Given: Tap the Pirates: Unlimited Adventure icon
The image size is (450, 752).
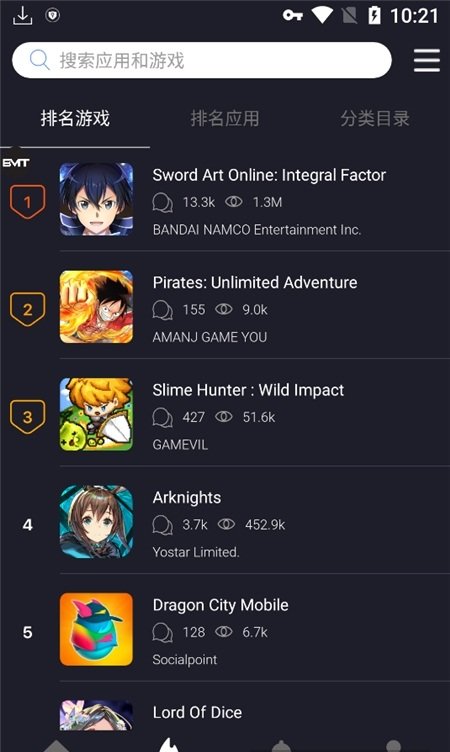Looking at the screenshot, I should tap(96, 306).
